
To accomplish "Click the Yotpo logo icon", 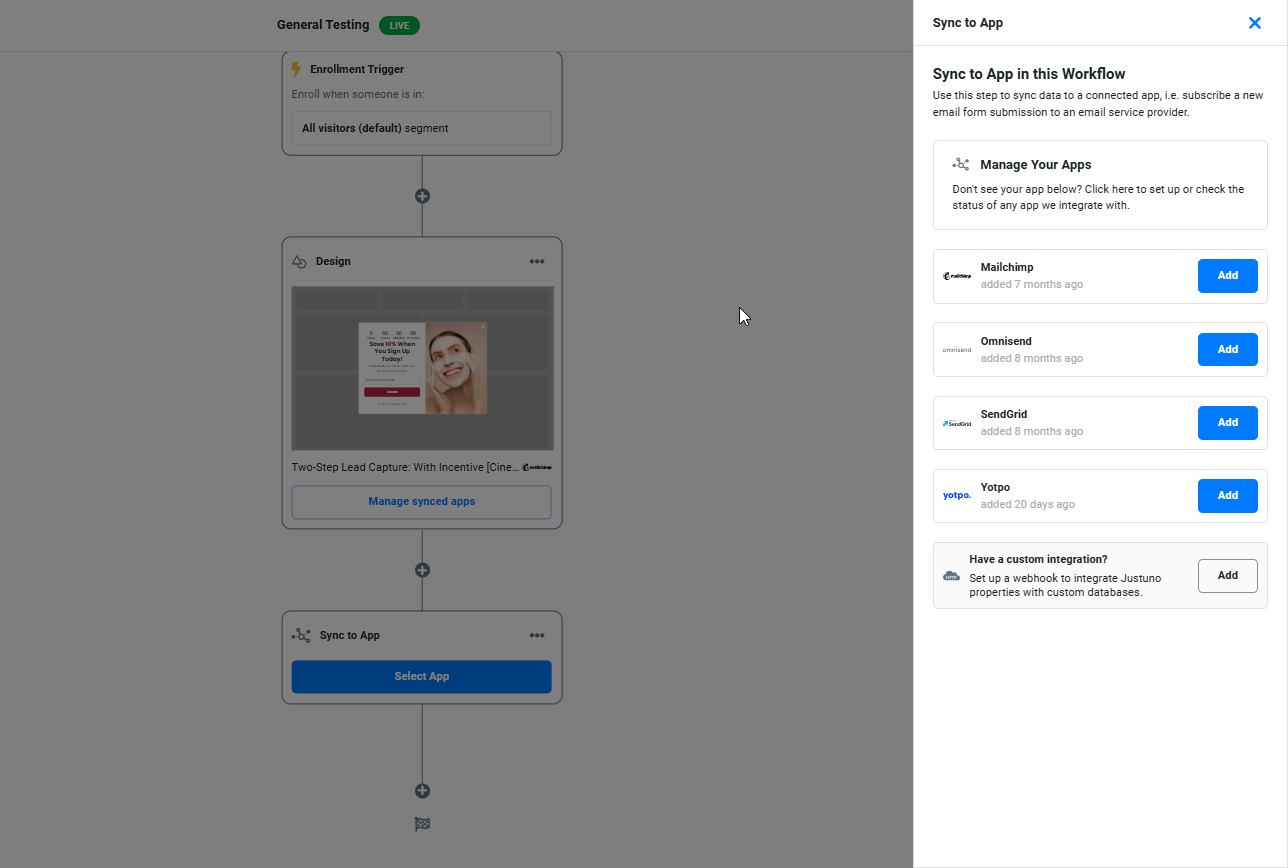I will [957, 496].
